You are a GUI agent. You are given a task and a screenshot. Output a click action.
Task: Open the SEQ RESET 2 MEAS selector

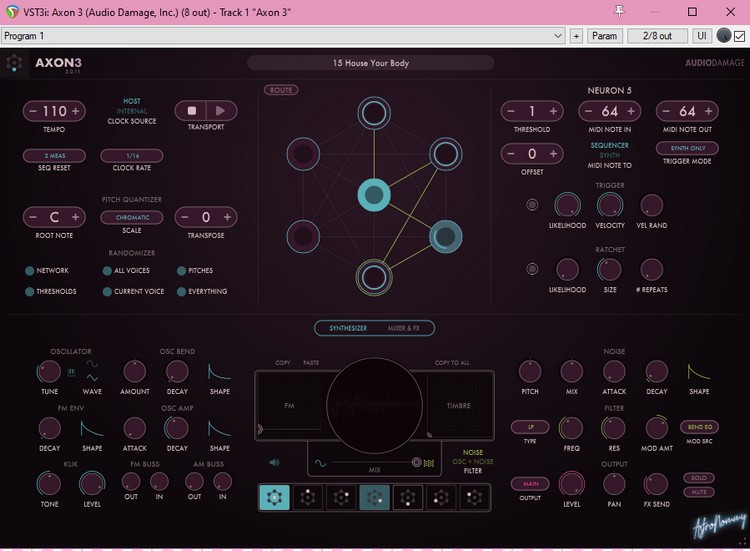click(54, 155)
